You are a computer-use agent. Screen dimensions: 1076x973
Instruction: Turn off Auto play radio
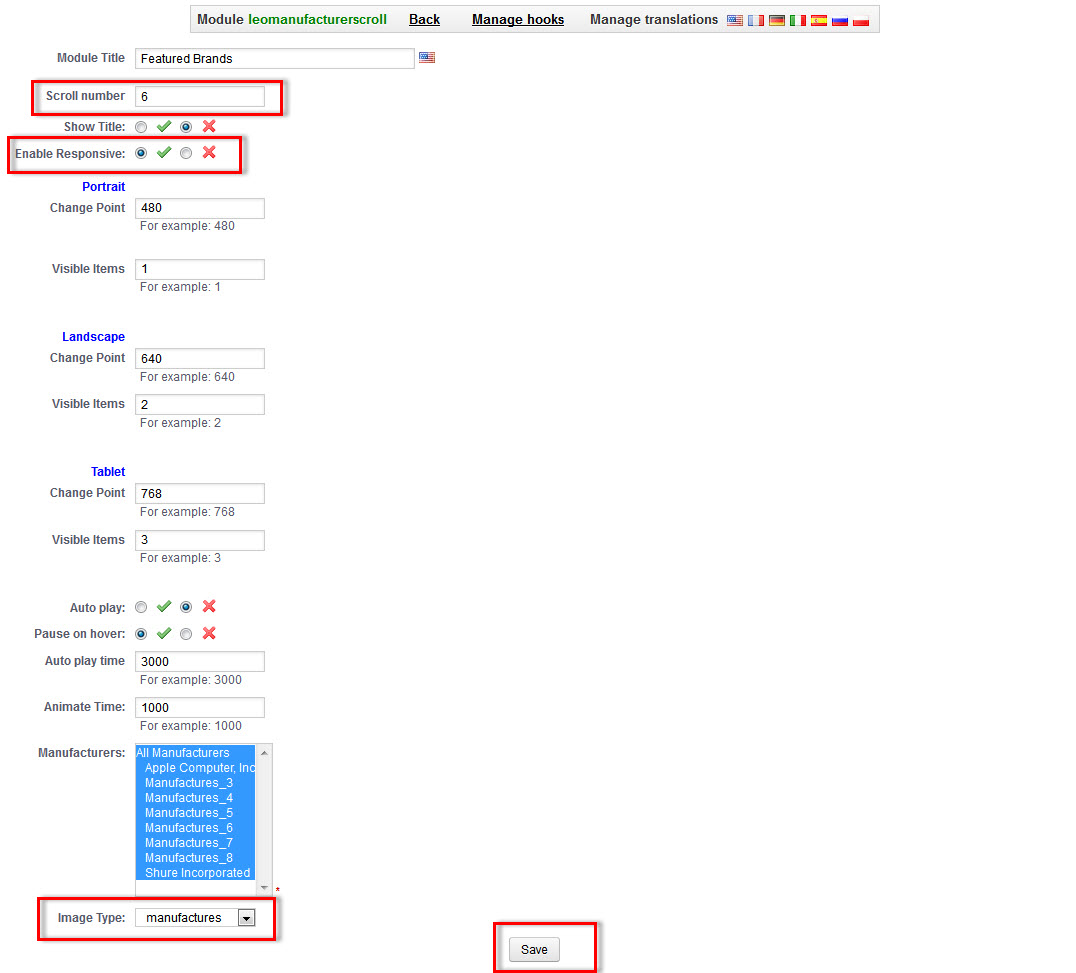(x=186, y=607)
